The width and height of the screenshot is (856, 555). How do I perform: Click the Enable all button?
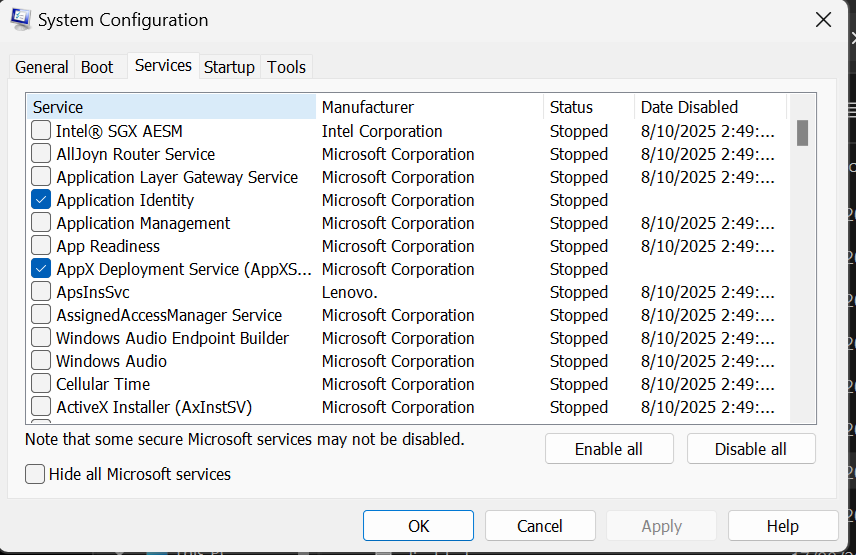(x=609, y=449)
